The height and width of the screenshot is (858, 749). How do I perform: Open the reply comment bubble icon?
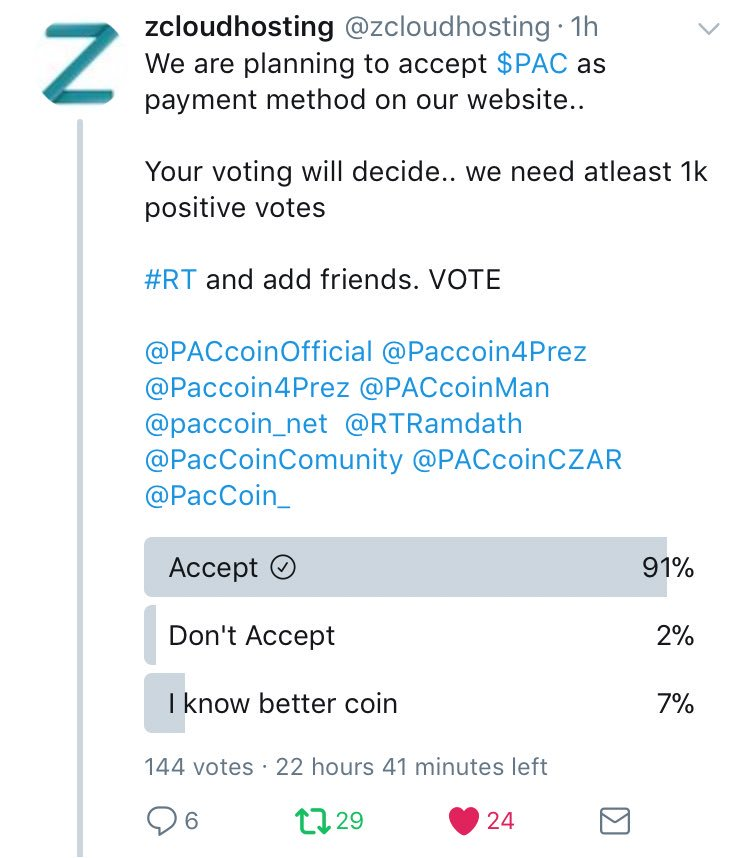(161, 821)
